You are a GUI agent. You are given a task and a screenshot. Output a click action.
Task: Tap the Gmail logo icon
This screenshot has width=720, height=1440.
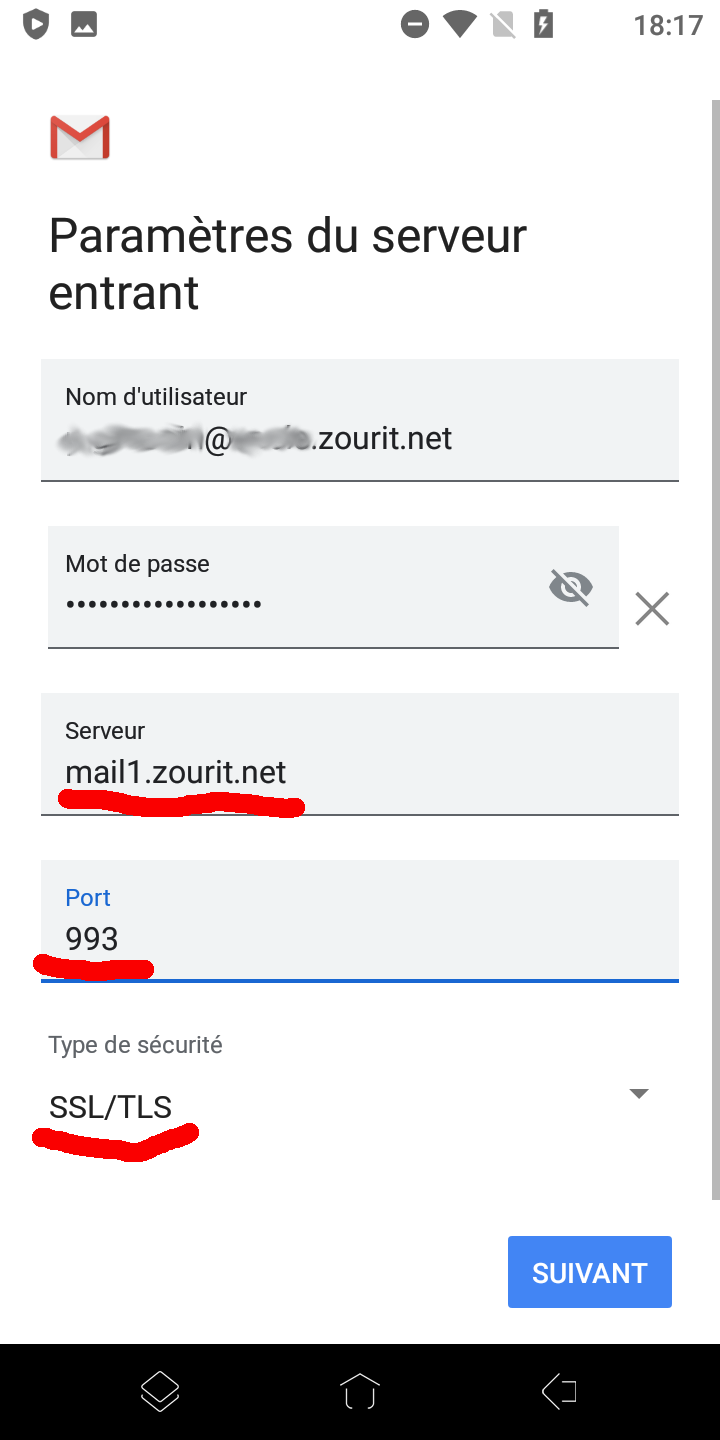[80, 138]
